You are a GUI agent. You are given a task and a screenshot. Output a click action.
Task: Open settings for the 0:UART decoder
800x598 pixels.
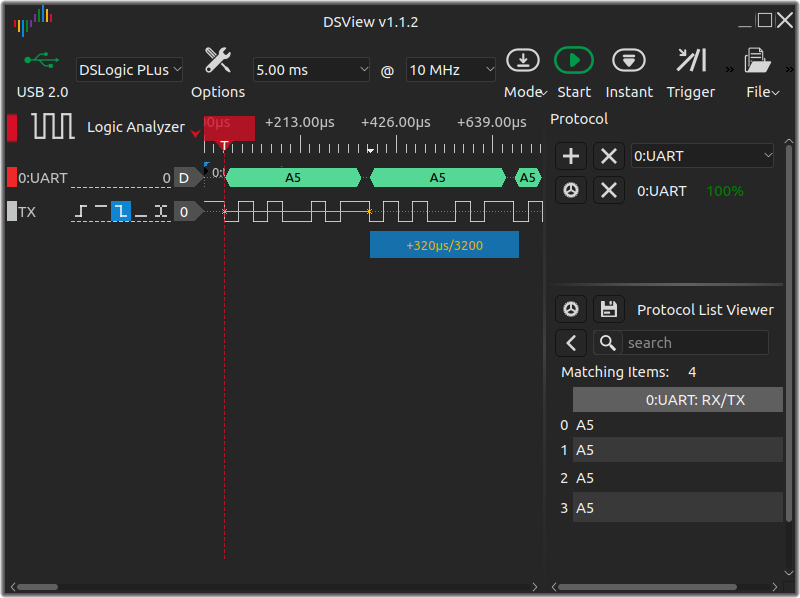click(571, 190)
